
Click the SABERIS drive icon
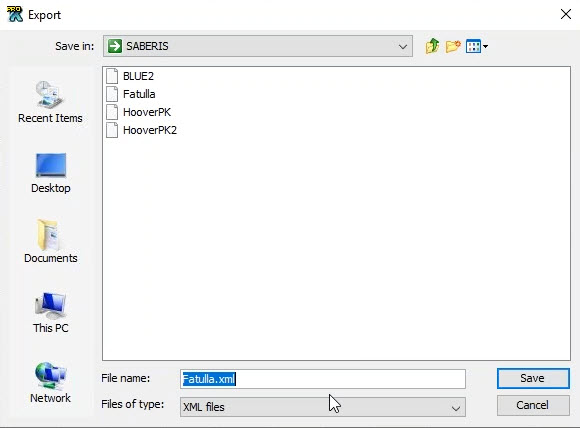tap(115, 46)
